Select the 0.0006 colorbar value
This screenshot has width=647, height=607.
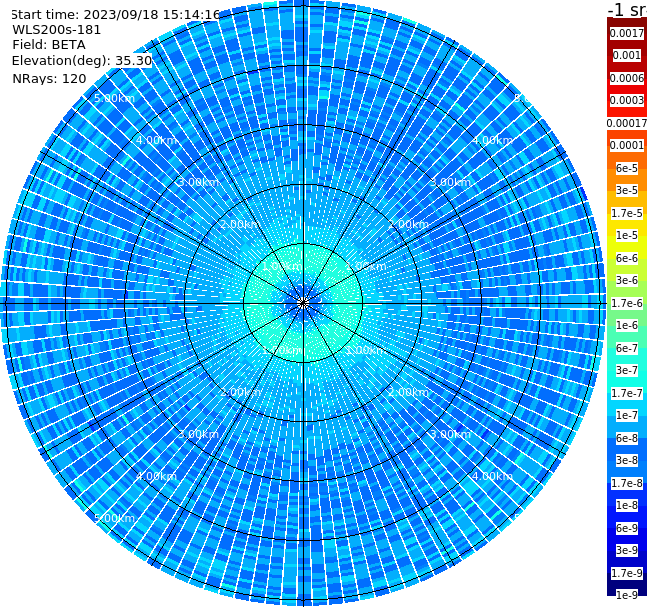click(x=627, y=78)
